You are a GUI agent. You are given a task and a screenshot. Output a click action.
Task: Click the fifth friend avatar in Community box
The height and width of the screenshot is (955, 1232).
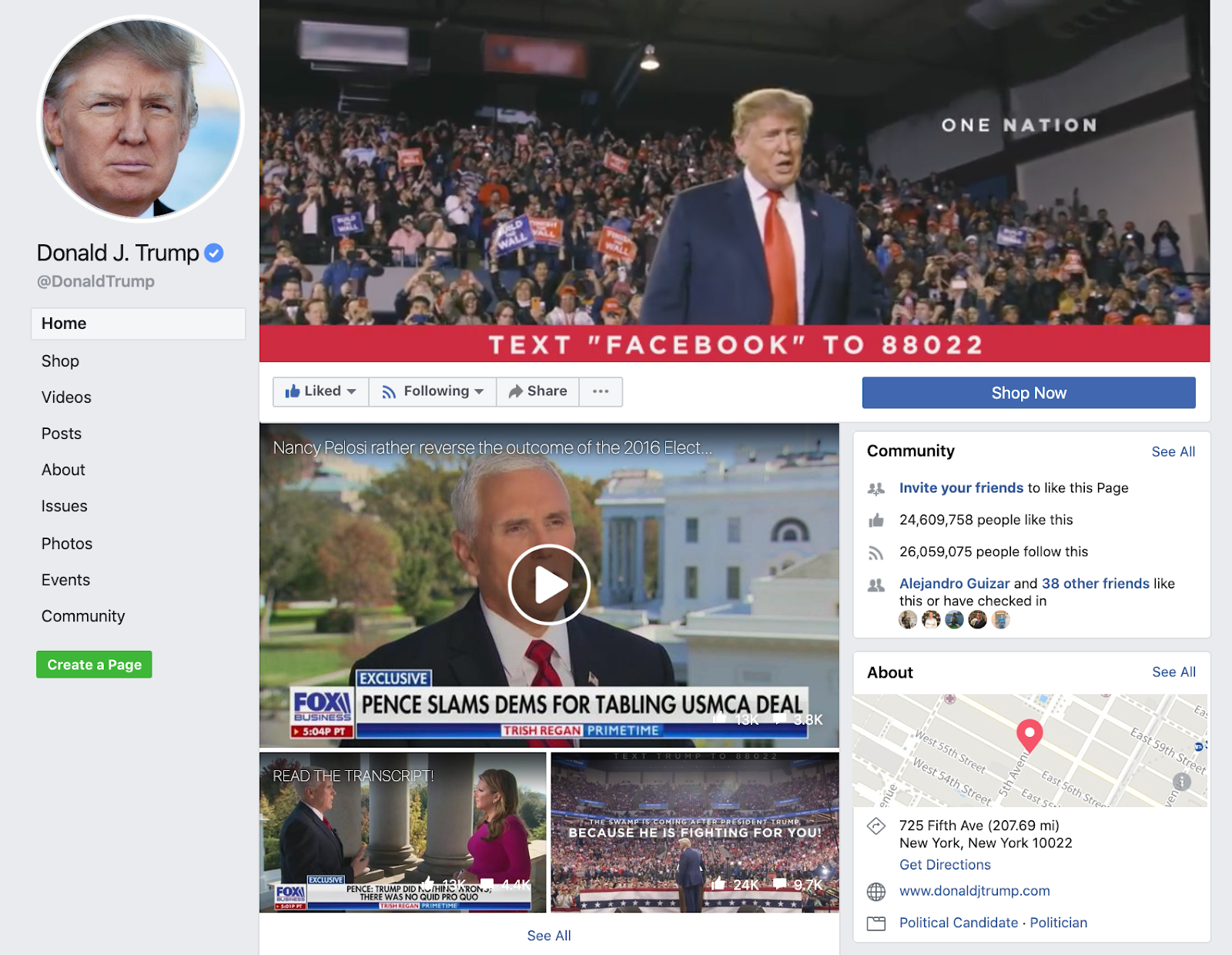pos(1000,620)
